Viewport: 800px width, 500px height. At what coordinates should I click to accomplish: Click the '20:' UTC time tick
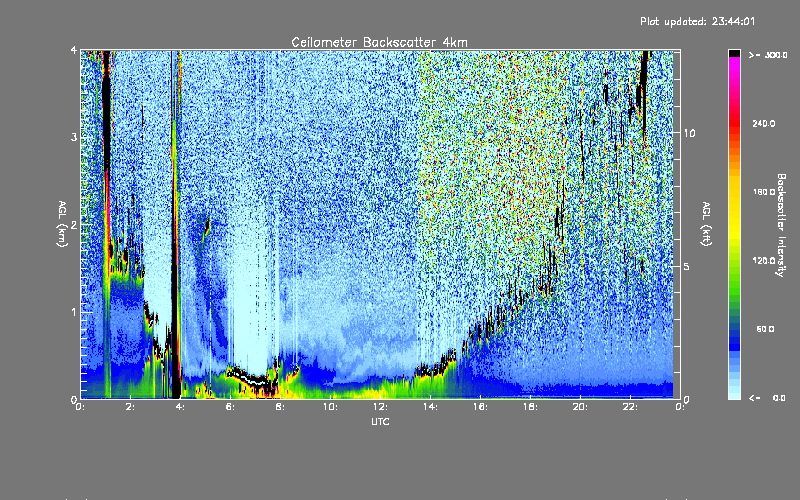tap(581, 407)
